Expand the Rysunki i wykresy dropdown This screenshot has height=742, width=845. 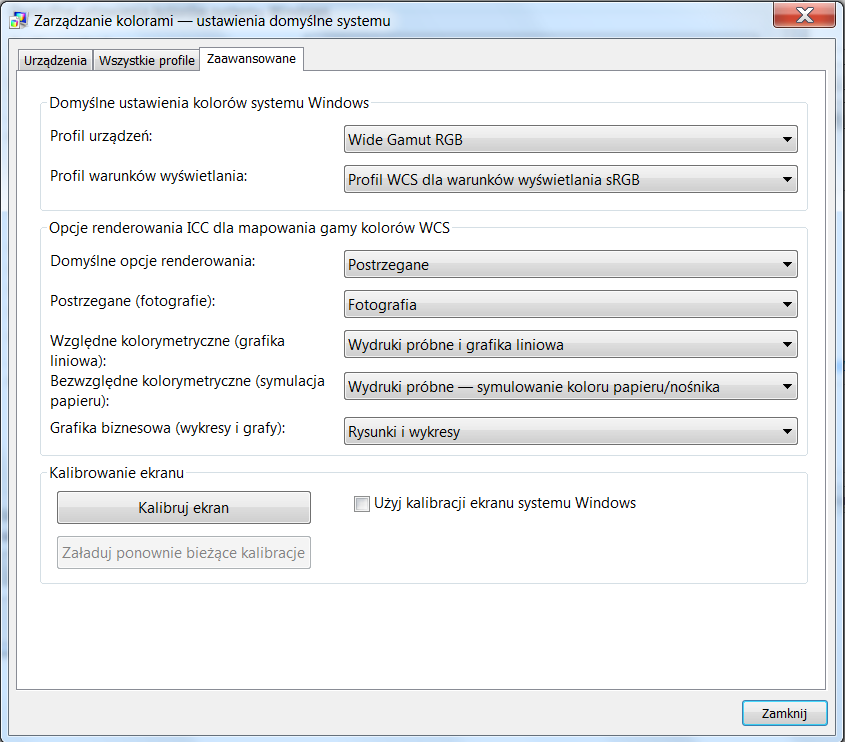pyautogui.click(x=570, y=432)
